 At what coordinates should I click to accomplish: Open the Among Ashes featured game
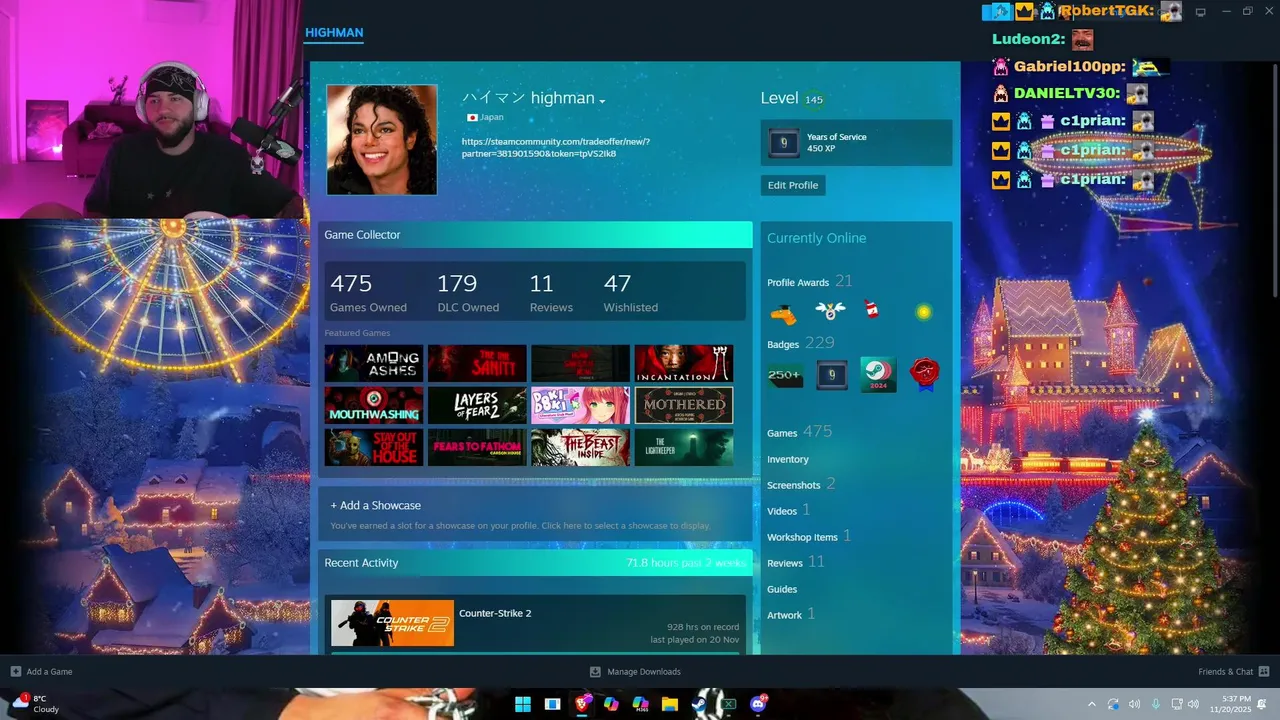pos(374,363)
